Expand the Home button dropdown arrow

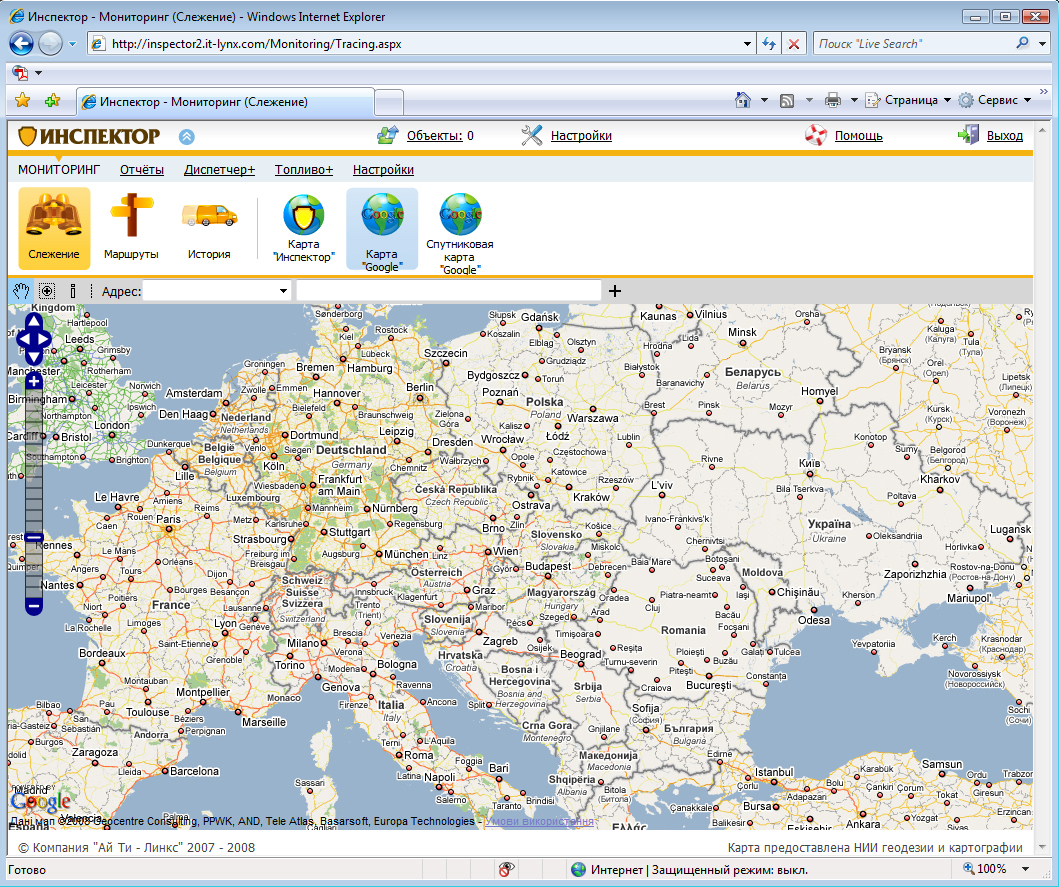tap(765, 100)
